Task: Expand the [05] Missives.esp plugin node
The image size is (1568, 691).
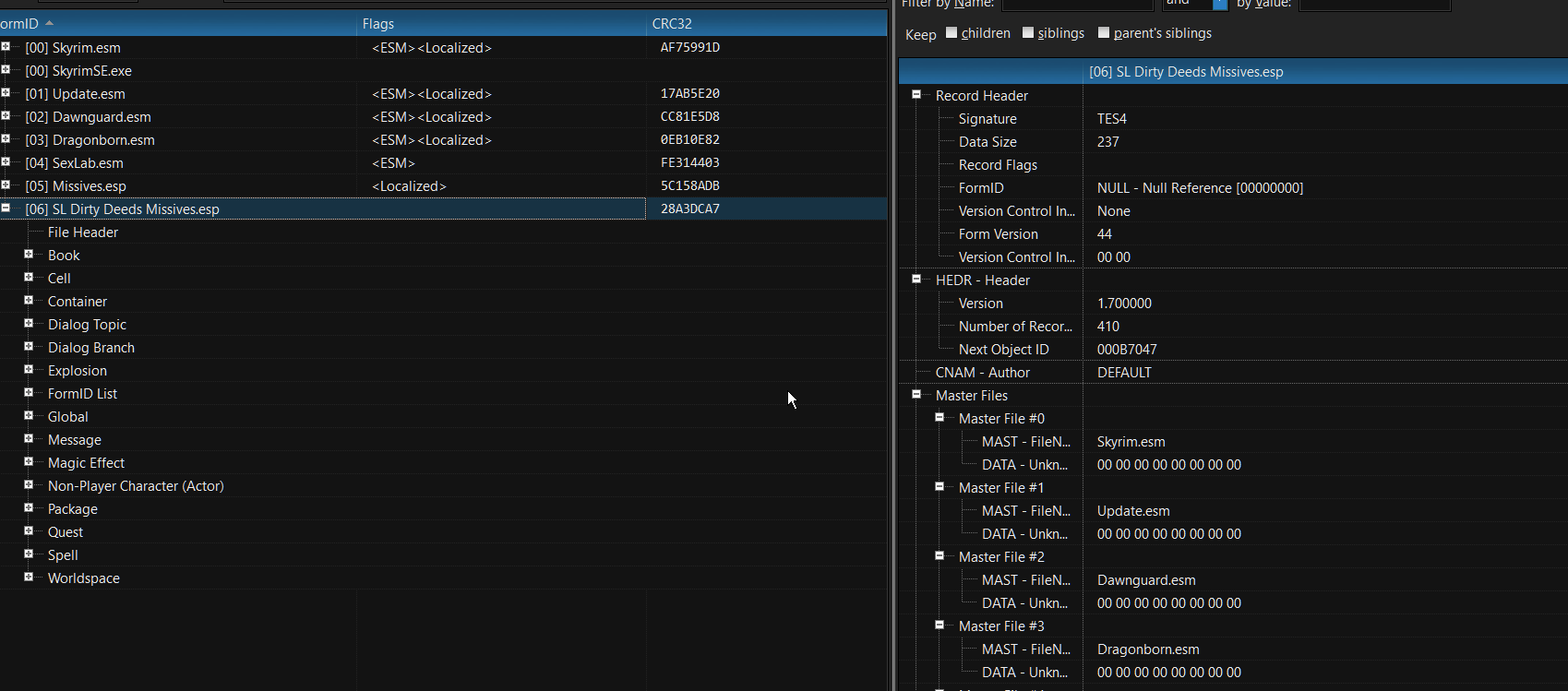Action: click(6, 185)
